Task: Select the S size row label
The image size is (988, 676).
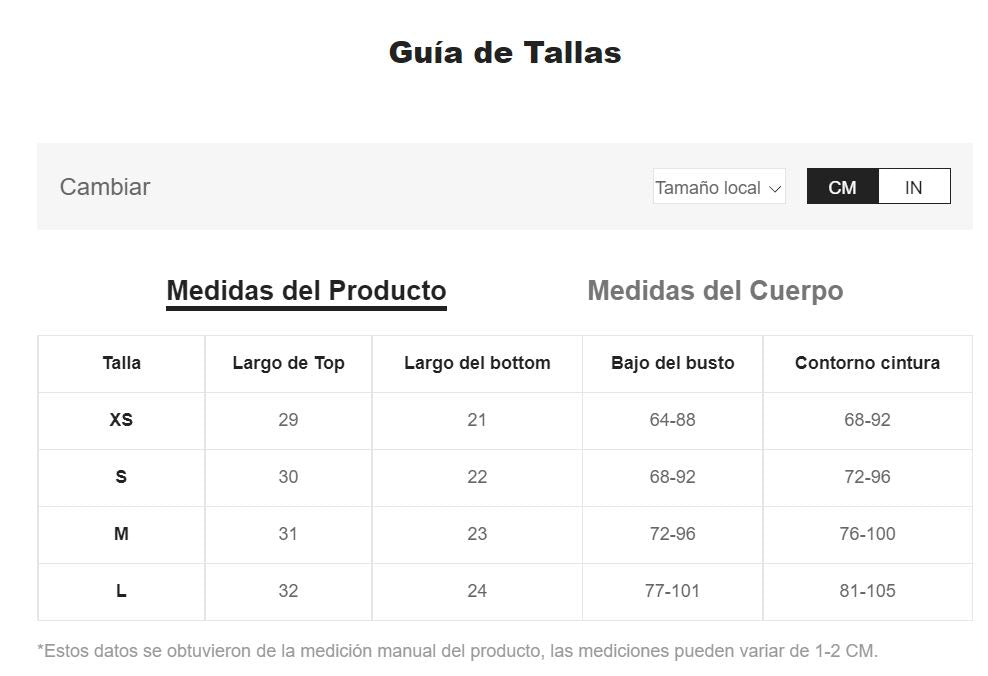Action: pos(122,477)
